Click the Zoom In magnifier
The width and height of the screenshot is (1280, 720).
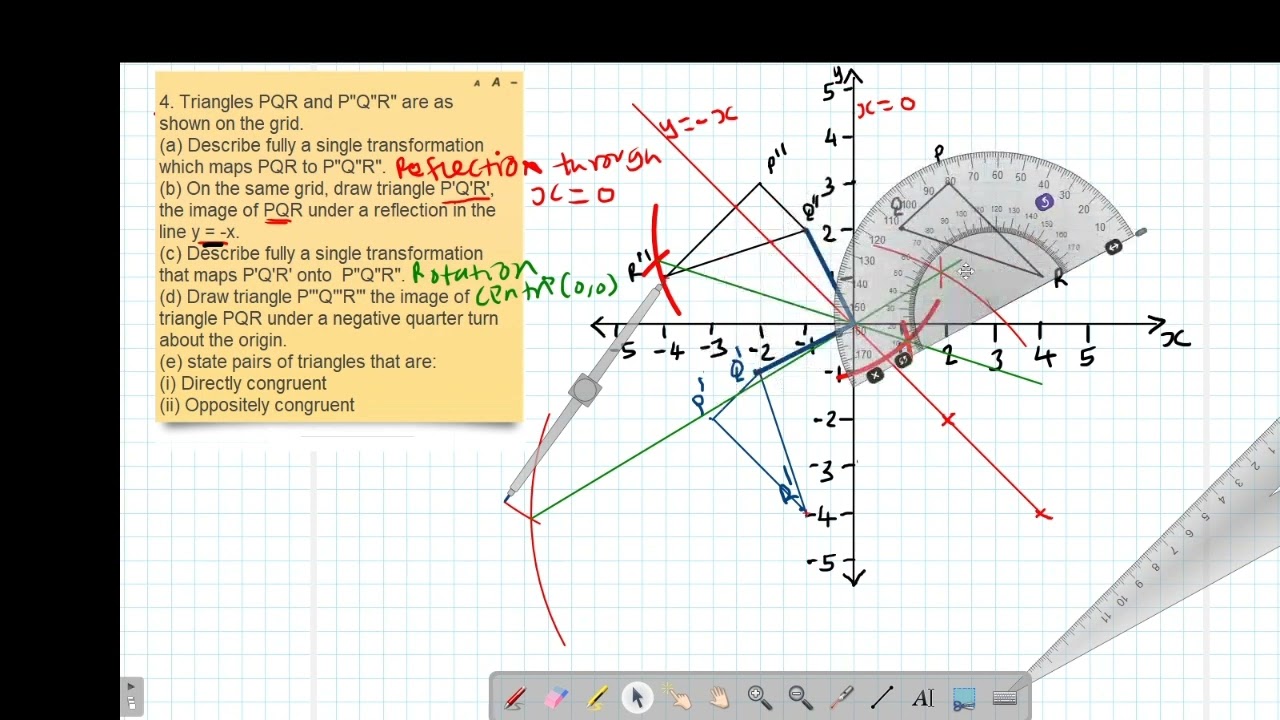point(759,697)
